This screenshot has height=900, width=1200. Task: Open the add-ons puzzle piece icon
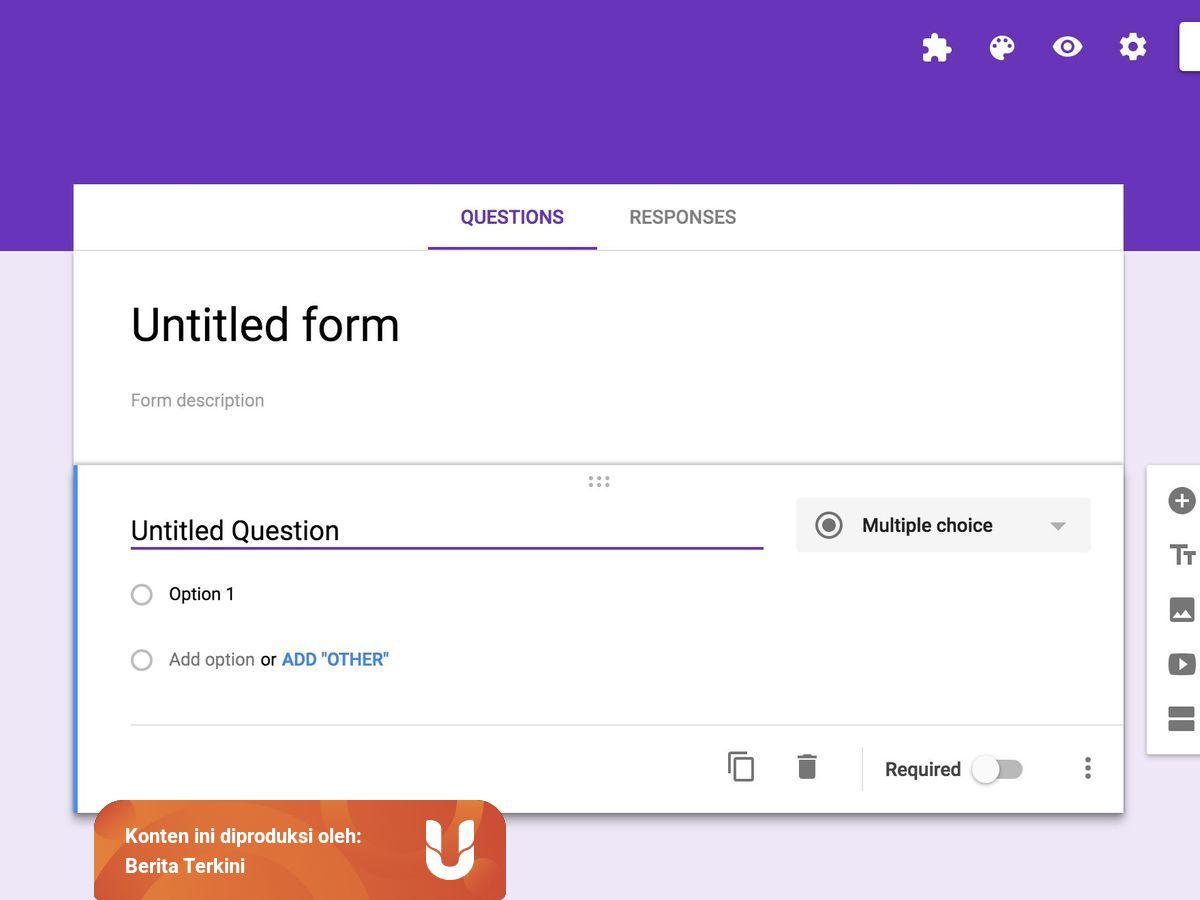pyautogui.click(x=936, y=47)
